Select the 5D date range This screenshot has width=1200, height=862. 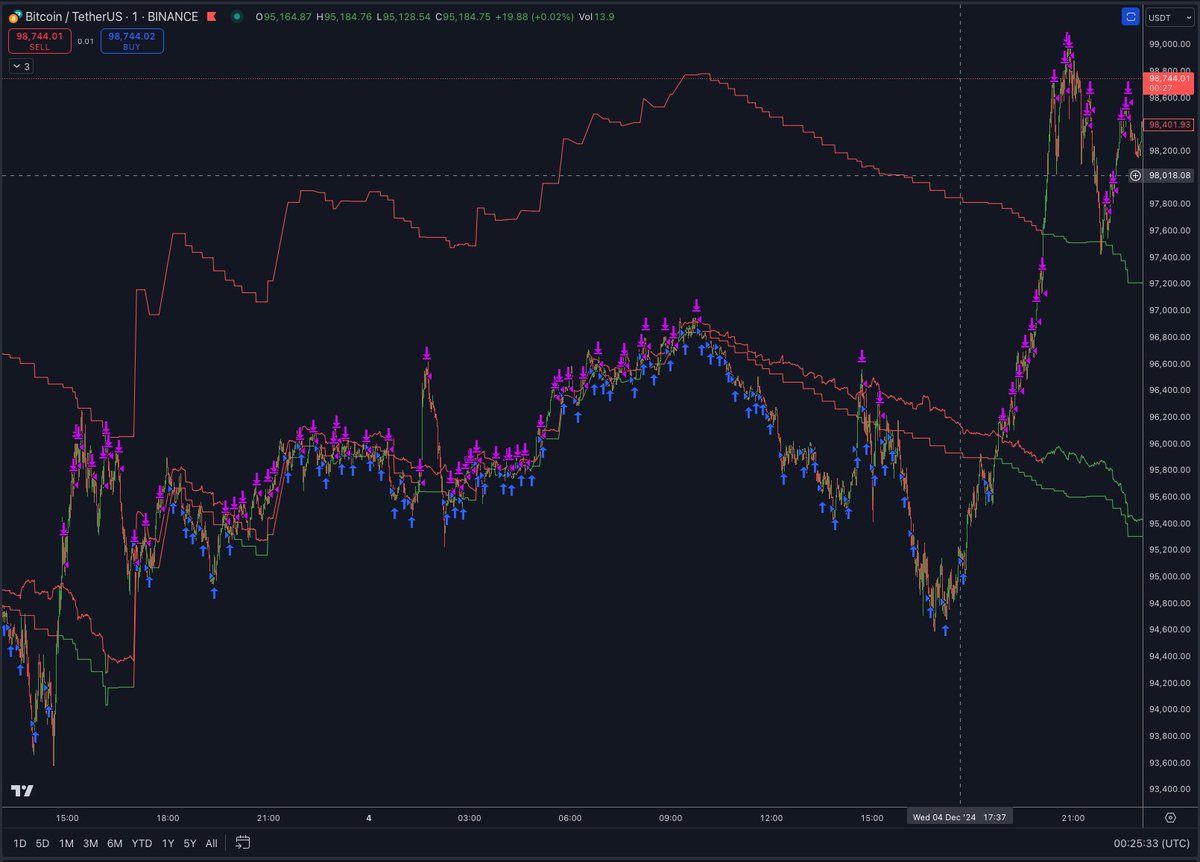tap(42, 843)
